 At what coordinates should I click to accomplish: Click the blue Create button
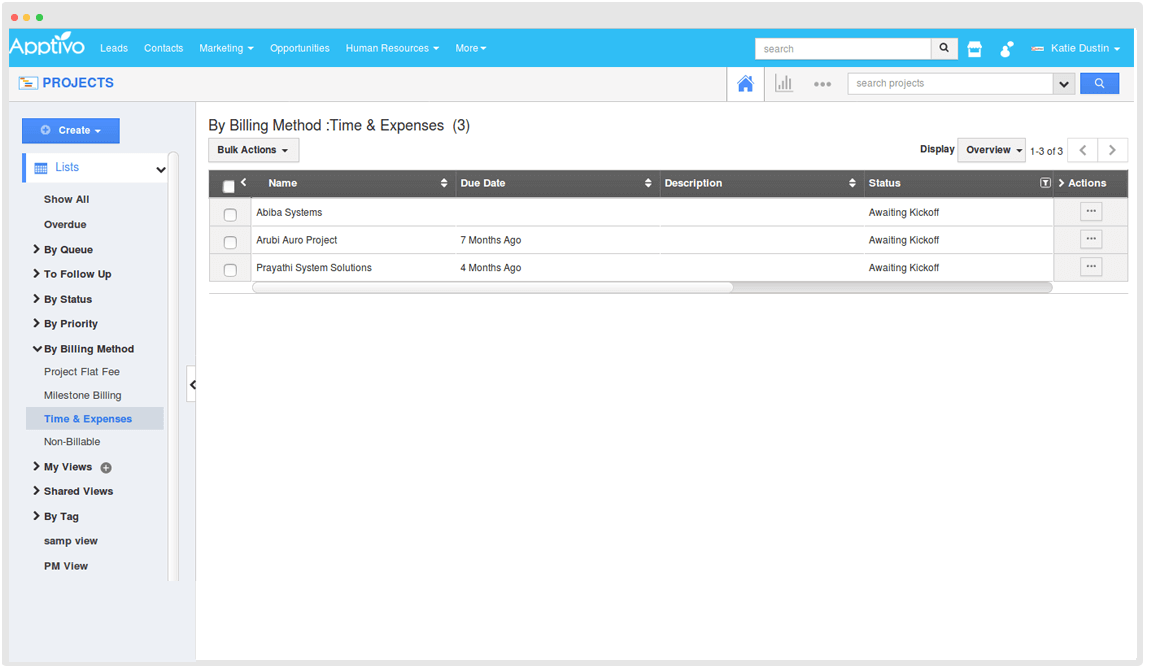pos(71,131)
